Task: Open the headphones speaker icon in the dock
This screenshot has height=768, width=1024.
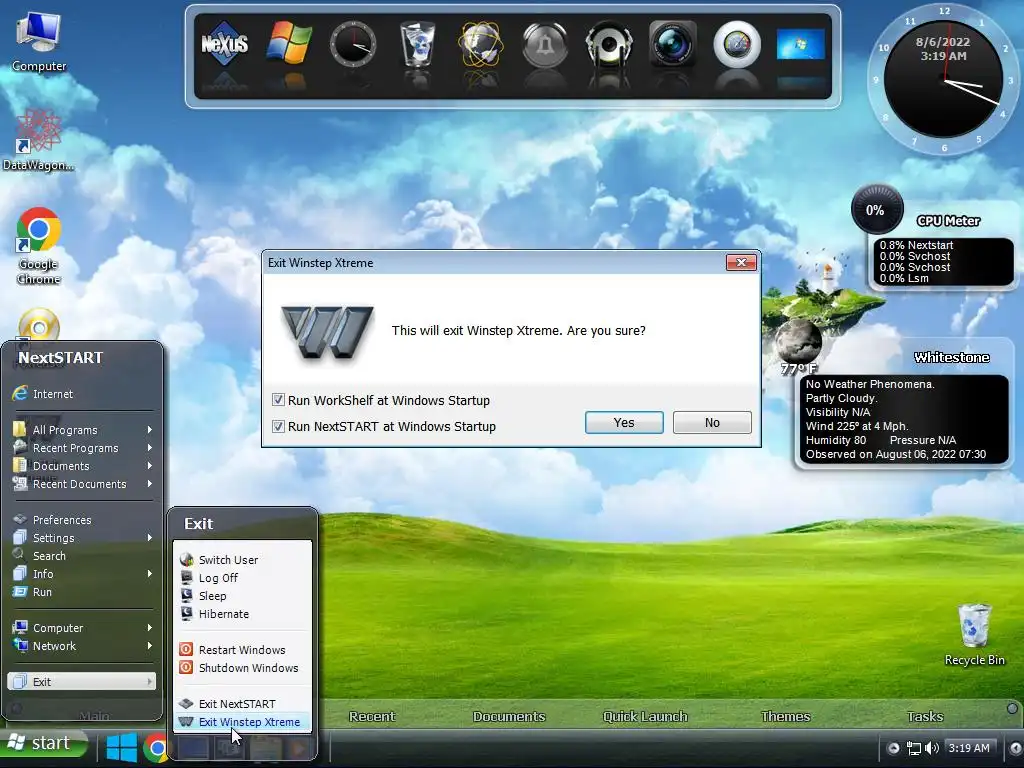Action: tap(609, 44)
